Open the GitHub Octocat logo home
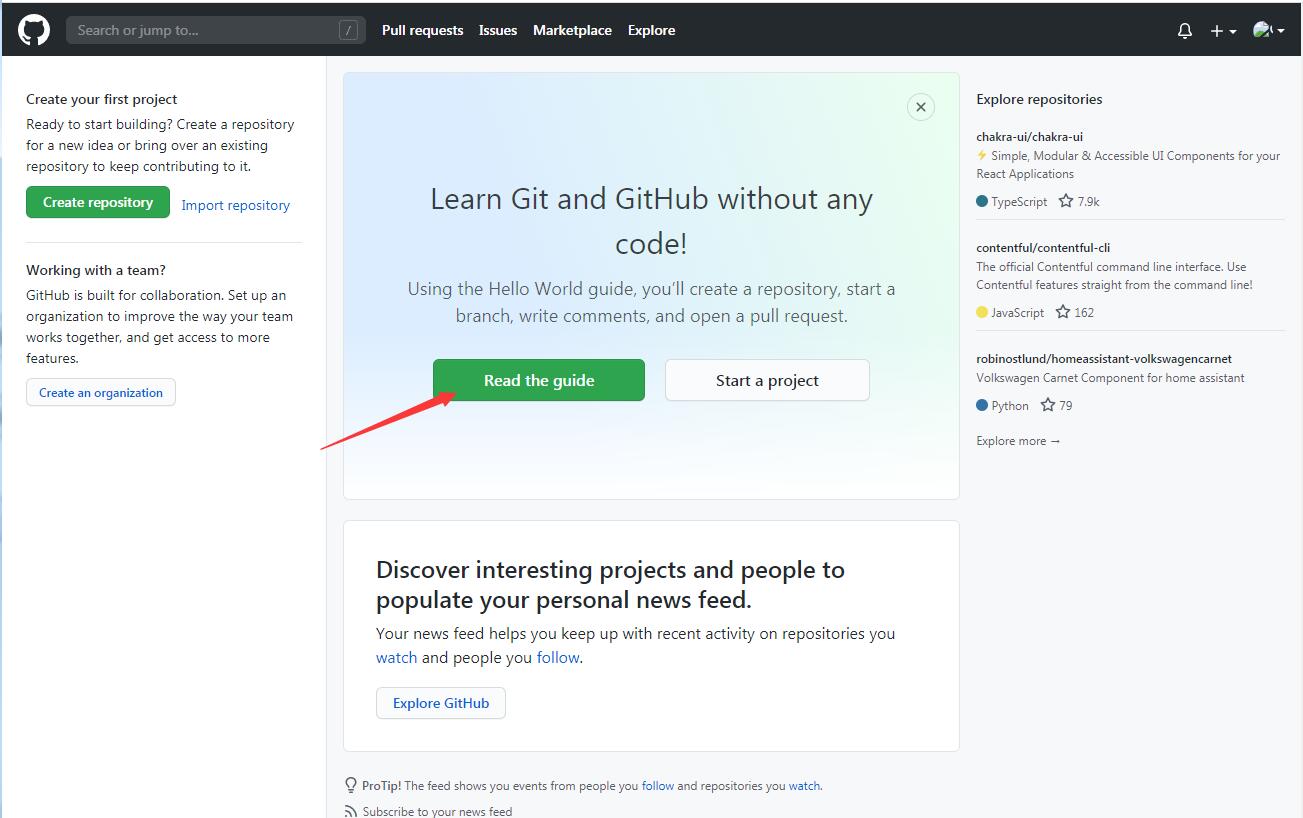1303x818 pixels. coord(34,30)
